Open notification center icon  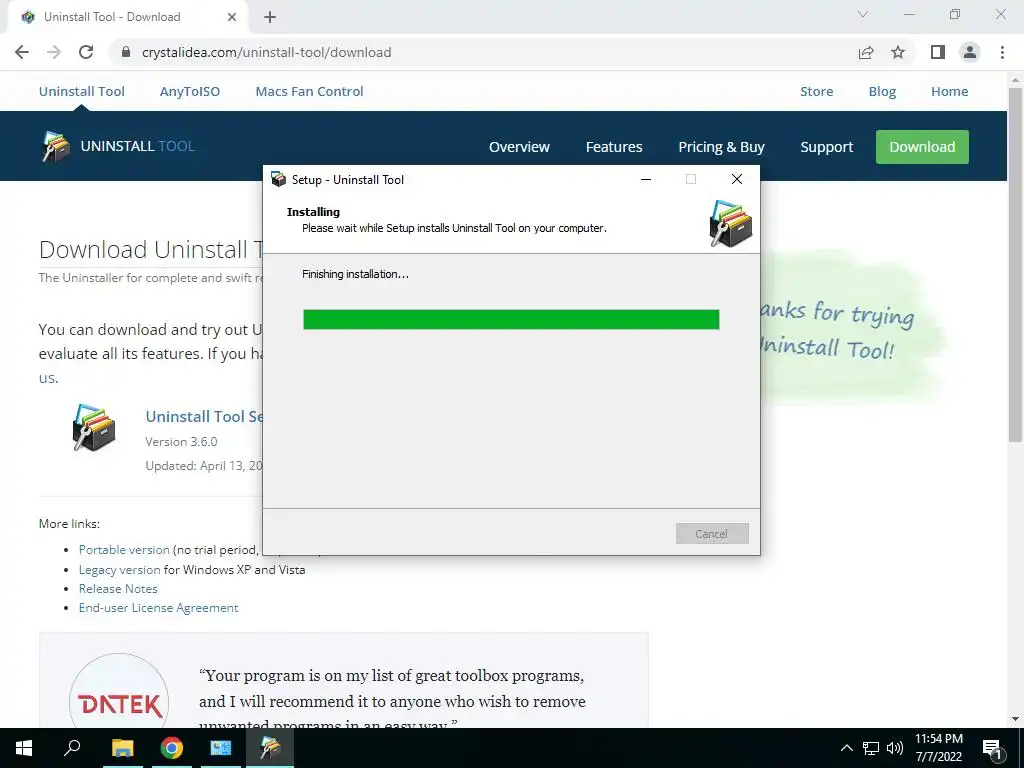tap(992, 749)
